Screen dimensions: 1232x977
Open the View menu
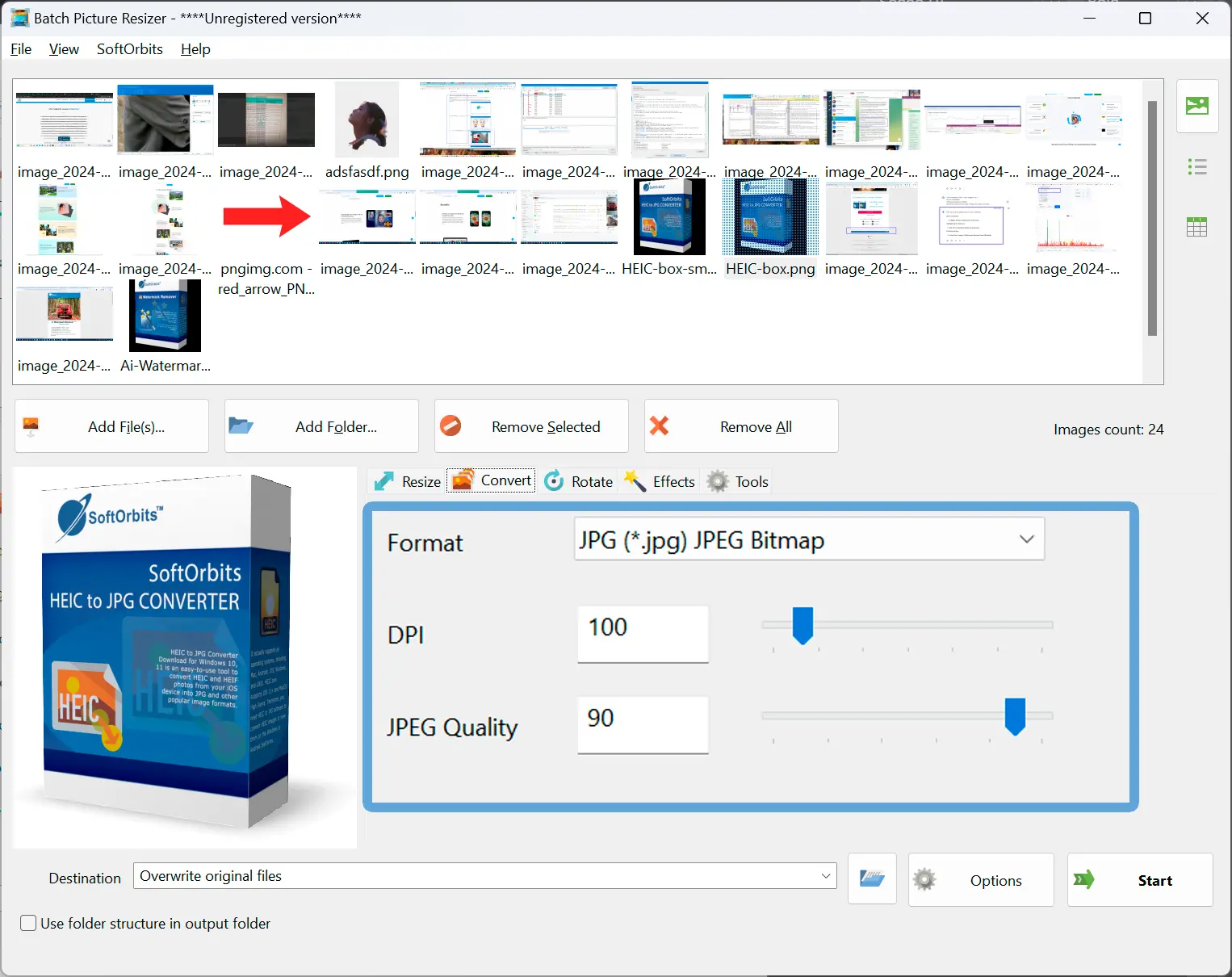pos(64,49)
